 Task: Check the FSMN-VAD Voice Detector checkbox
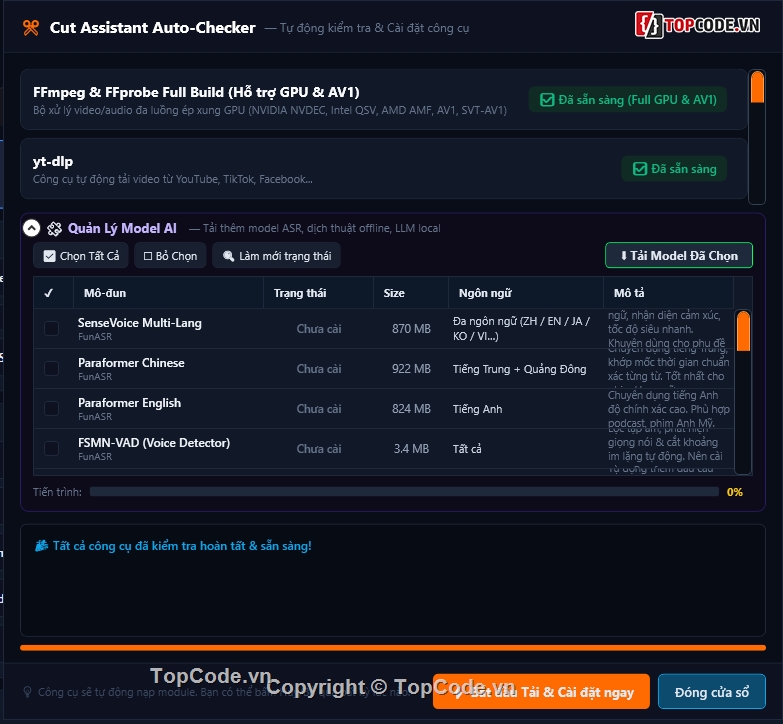click(x=51, y=448)
